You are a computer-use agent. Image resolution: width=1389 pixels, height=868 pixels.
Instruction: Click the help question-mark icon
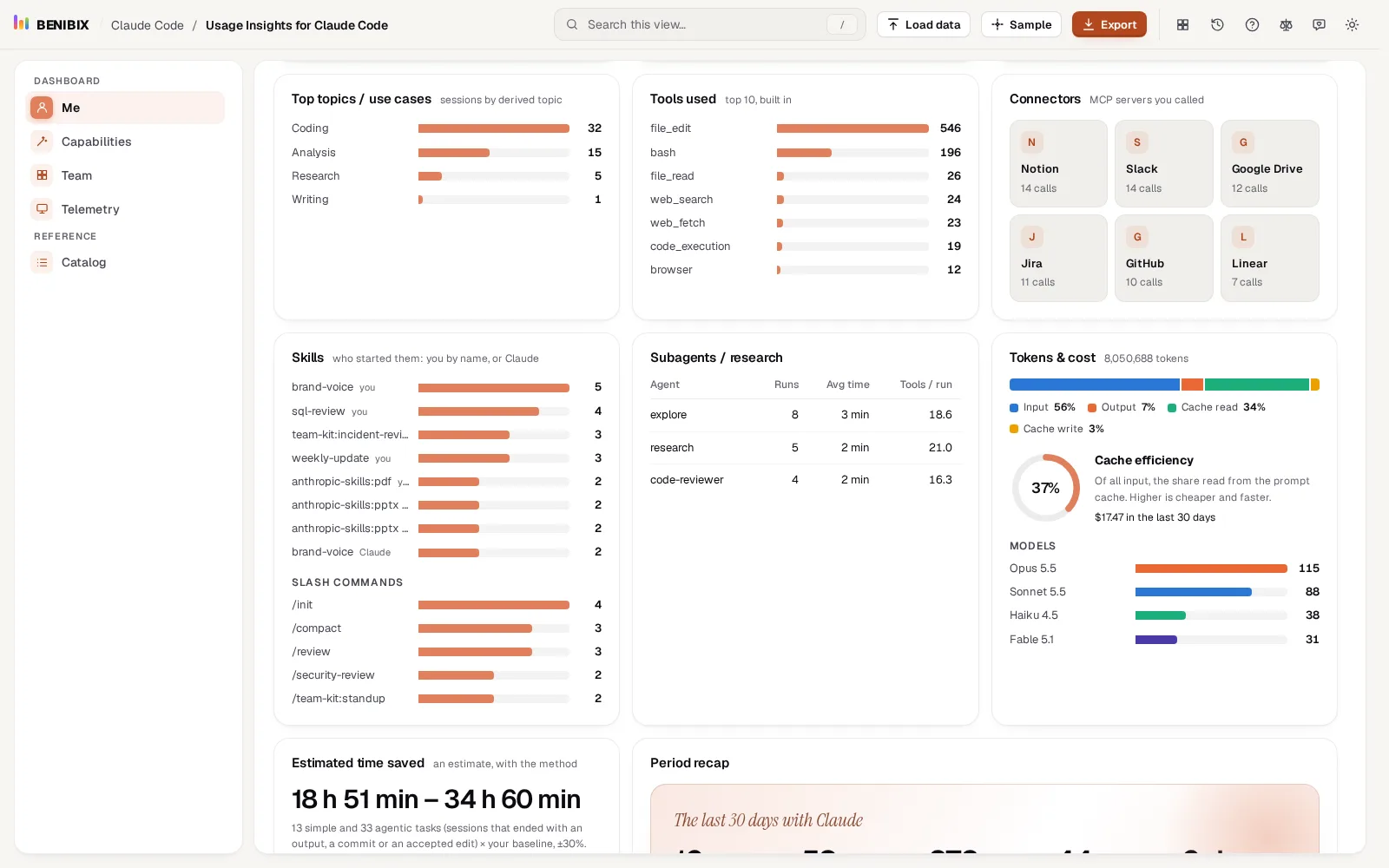pyautogui.click(x=1252, y=24)
